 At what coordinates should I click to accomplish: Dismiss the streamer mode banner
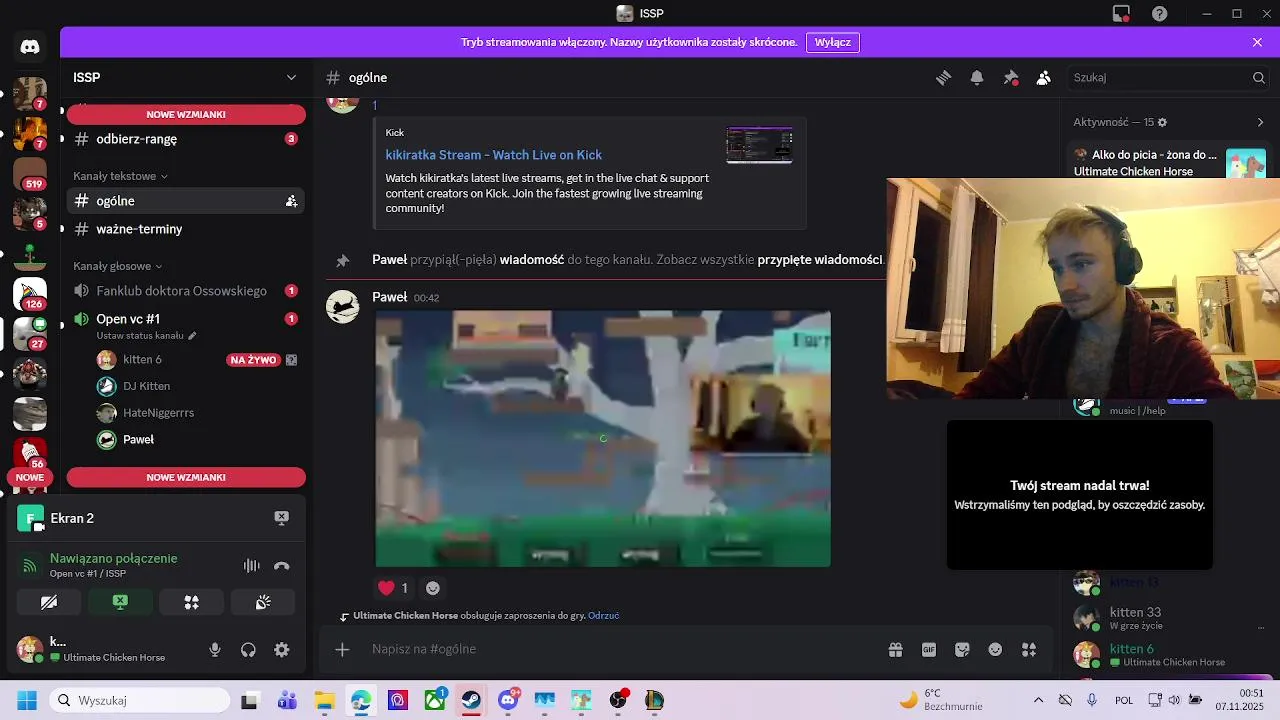1257,42
